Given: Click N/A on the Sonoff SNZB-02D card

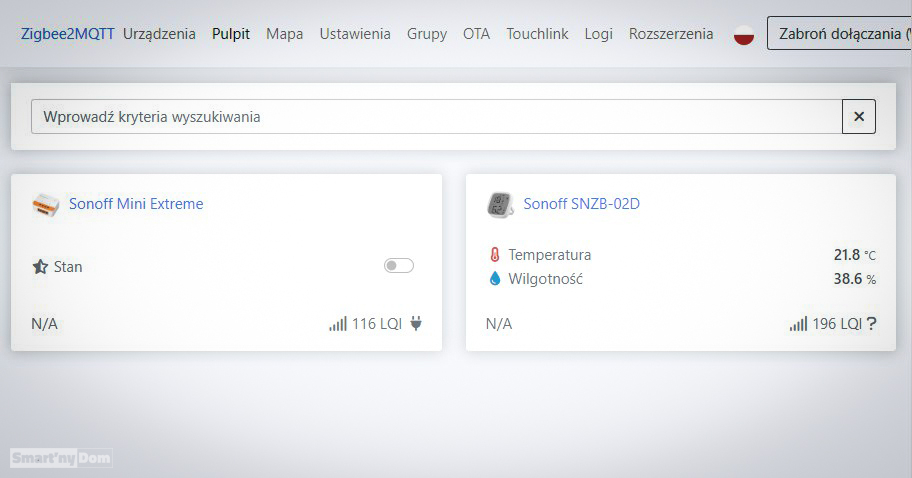Looking at the screenshot, I should pyautogui.click(x=499, y=324).
